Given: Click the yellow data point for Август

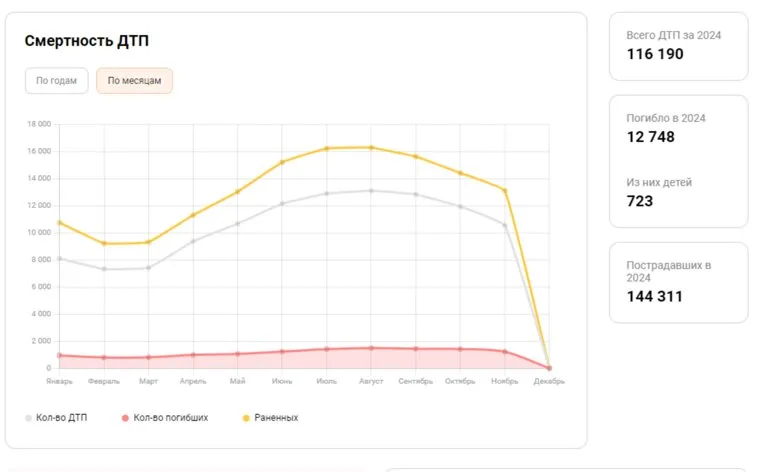Looking at the screenshot, I should 371,147.
